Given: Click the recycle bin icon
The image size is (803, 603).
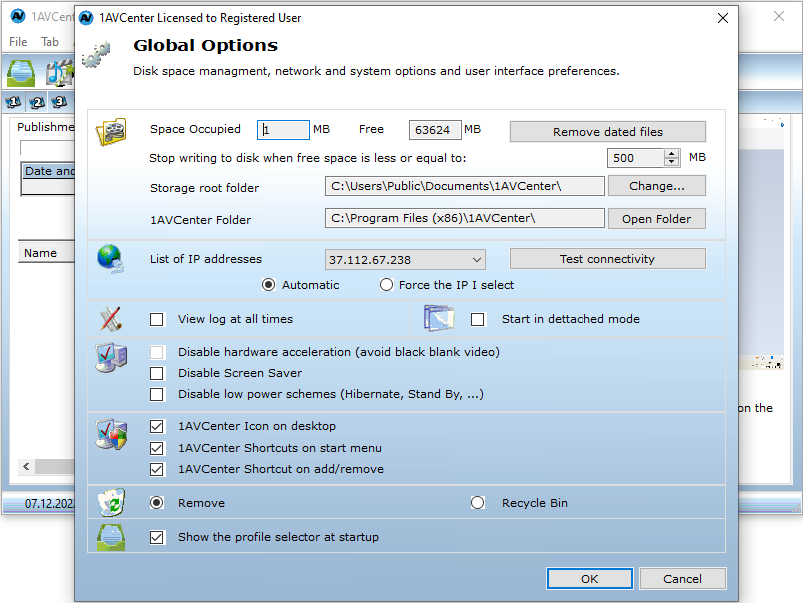Looking at the screenshot, I should [x=111, y=502].
